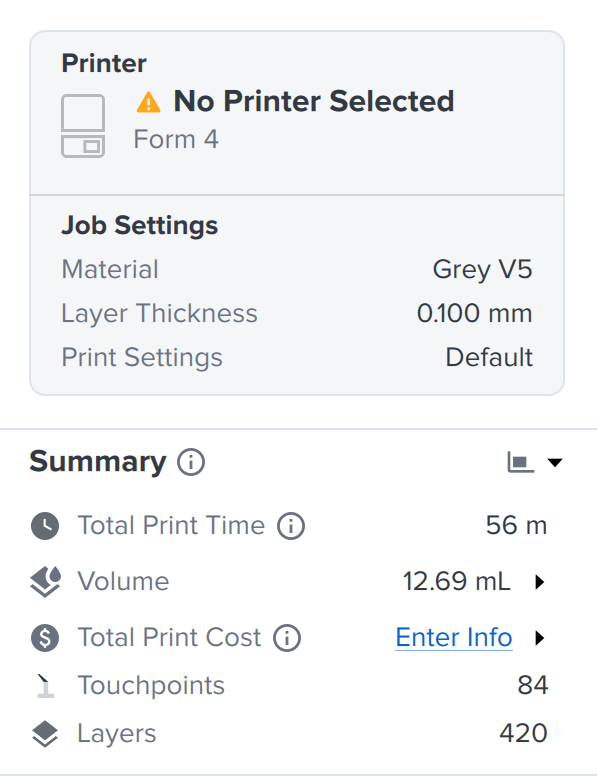This screenshot has height=776, width=597.
Task: Expand the Volume details arrow
Action: click(540, 582)
